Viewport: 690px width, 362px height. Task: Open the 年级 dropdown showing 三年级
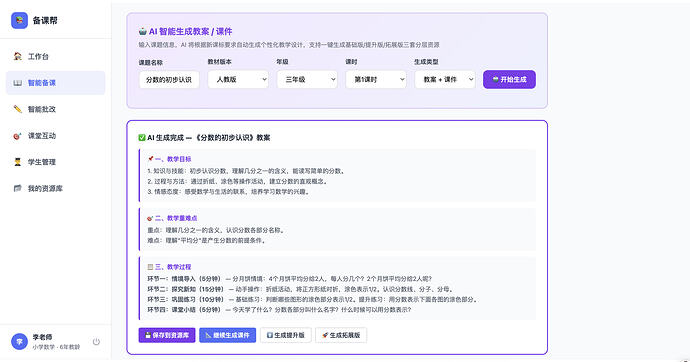pyautogui.click(x=307, y=80)
